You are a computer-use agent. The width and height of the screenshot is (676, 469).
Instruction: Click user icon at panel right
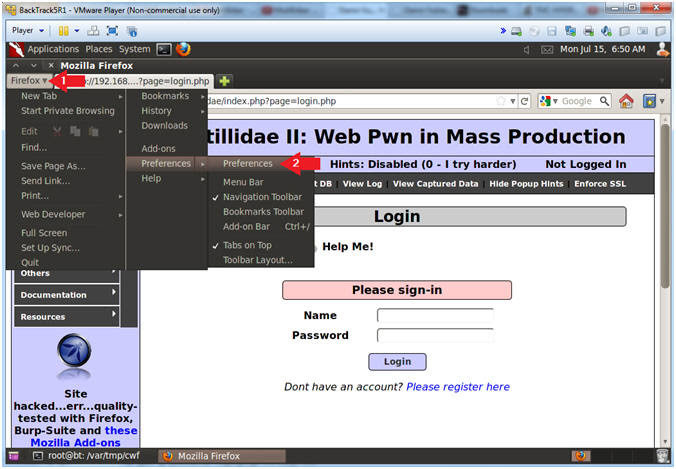[x=663, y=50]
